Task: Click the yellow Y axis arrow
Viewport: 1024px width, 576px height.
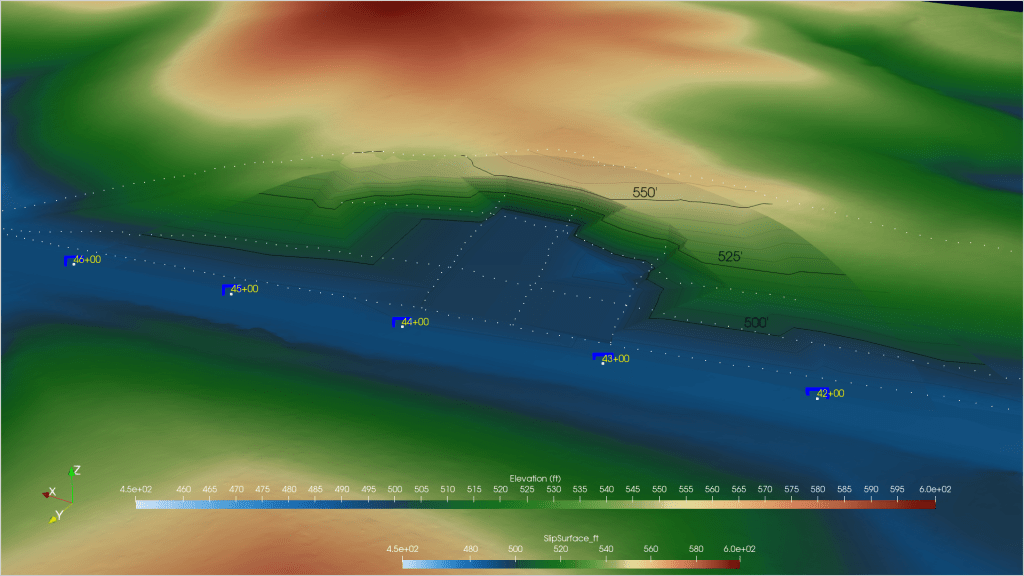Action: coord(55,519)
